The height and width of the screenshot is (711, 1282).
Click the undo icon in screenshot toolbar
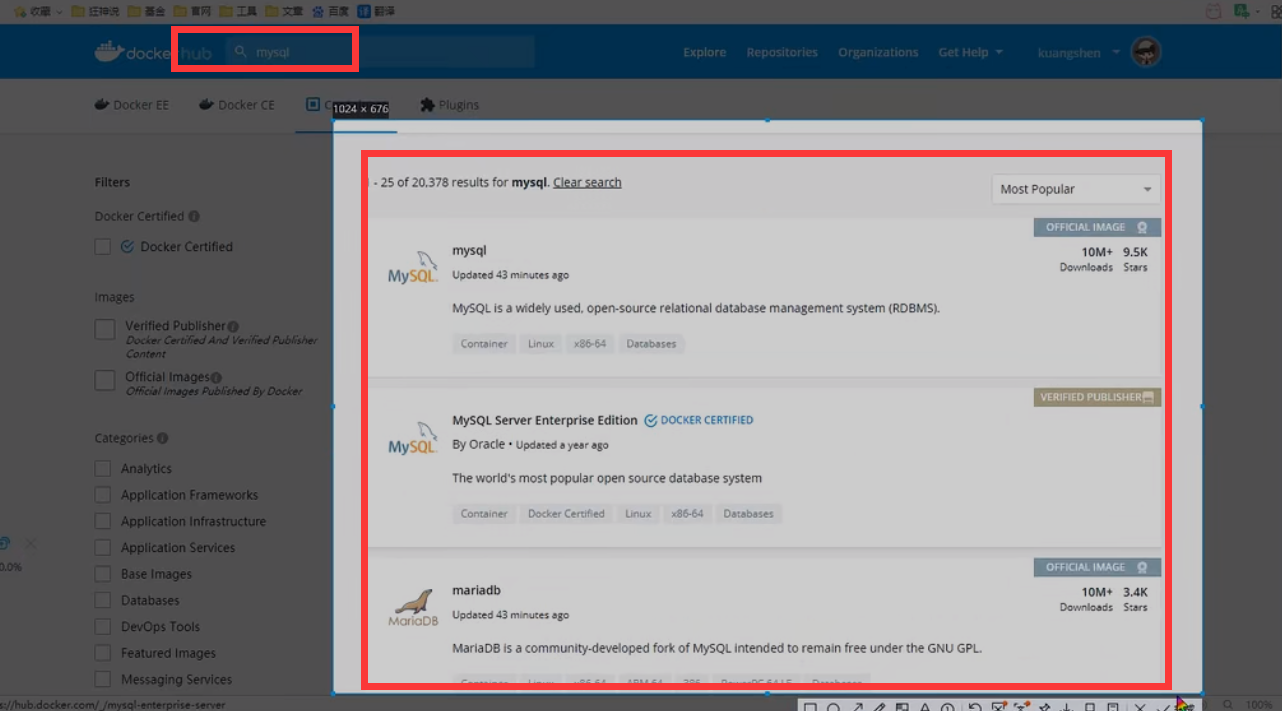click(x=975, y=706)
